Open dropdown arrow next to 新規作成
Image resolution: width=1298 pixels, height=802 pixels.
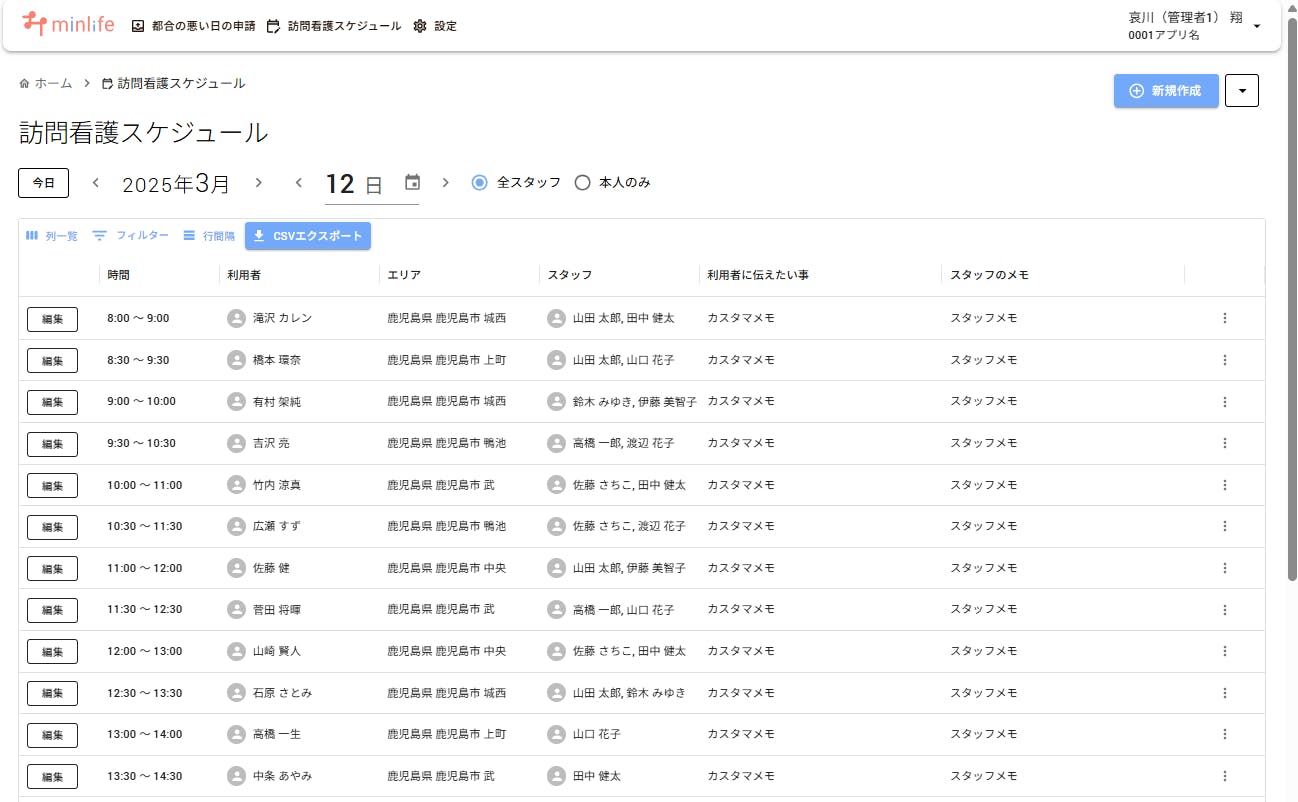click(x=1241, y=91)
